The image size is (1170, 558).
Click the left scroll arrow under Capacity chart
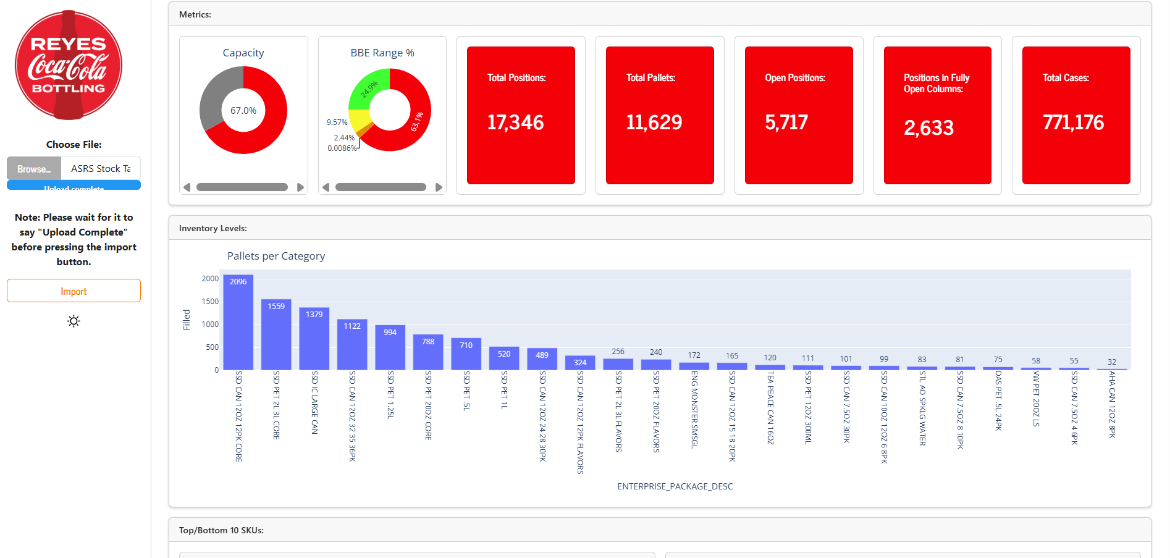[186, 187]
